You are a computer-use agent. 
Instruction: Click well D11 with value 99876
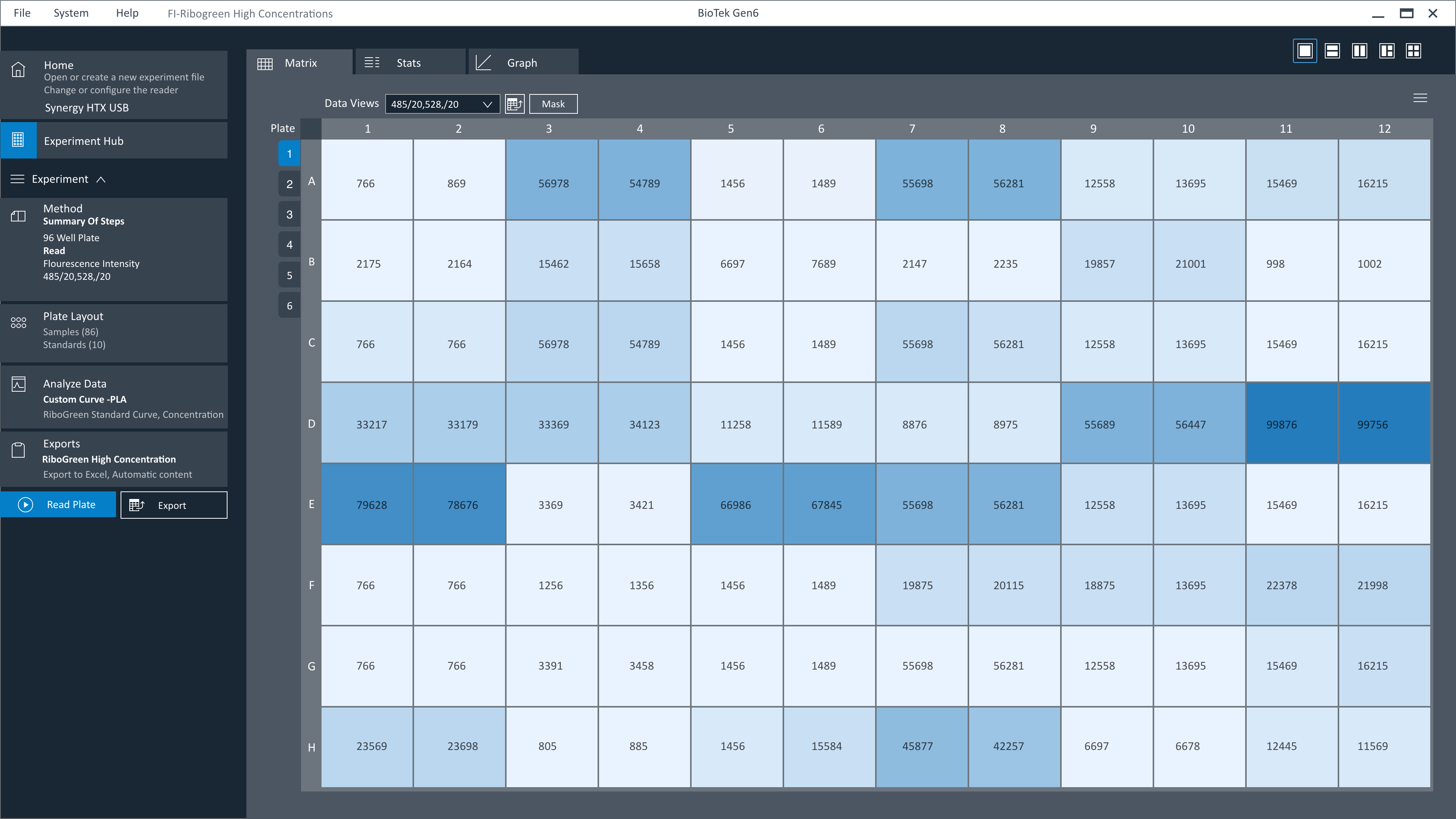1291,424
